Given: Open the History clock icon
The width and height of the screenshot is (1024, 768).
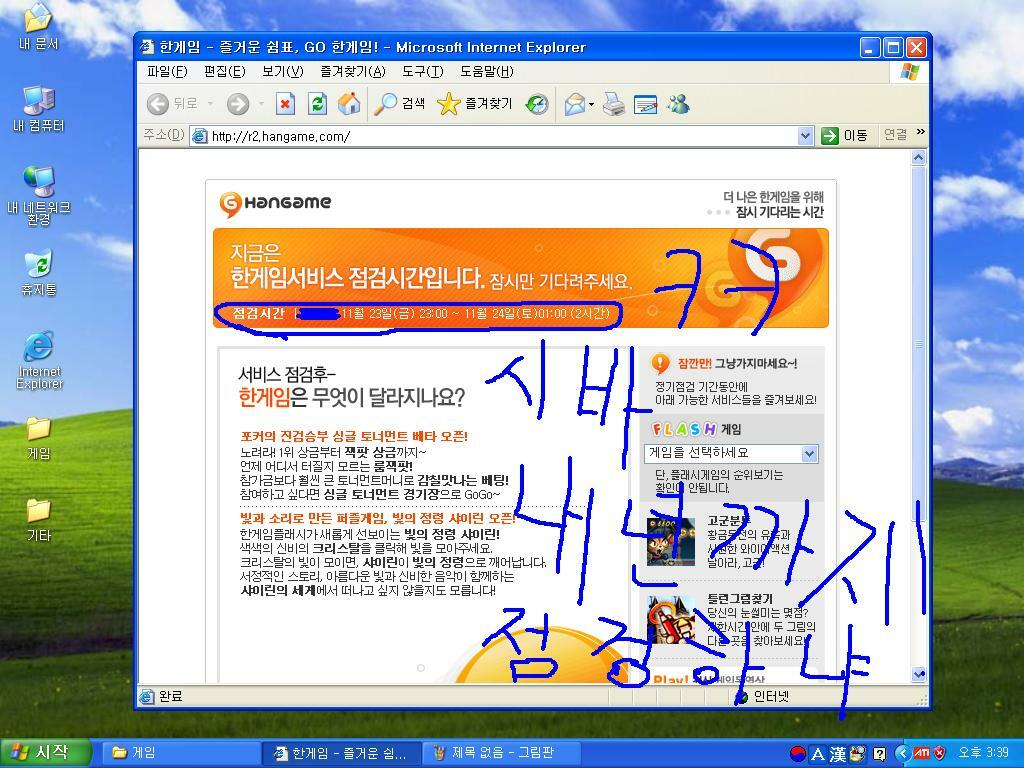Looking at the screenshot, I should (x=537, y=103).
